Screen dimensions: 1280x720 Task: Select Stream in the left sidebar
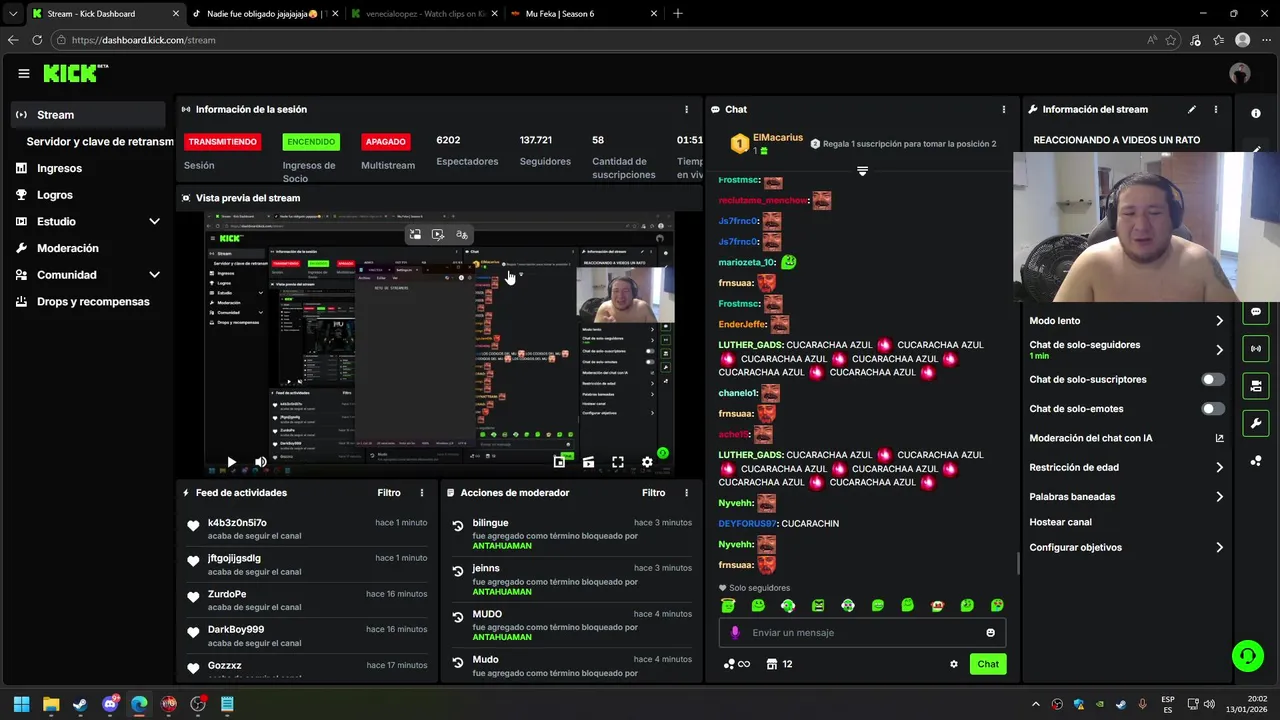coord(89,115)
